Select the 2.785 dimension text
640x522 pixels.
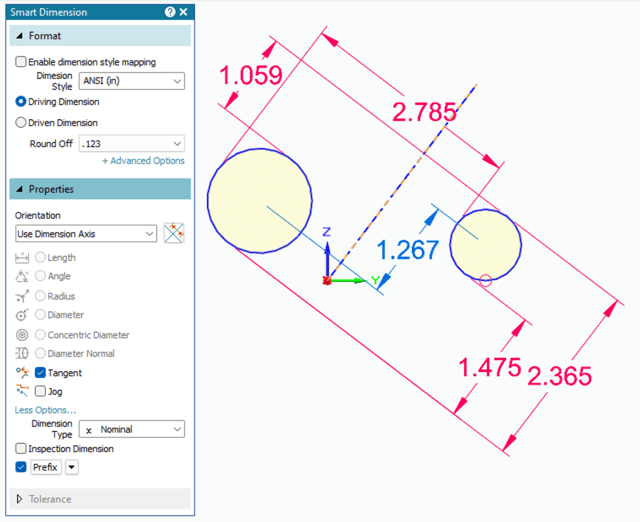(x=424, y=111)
